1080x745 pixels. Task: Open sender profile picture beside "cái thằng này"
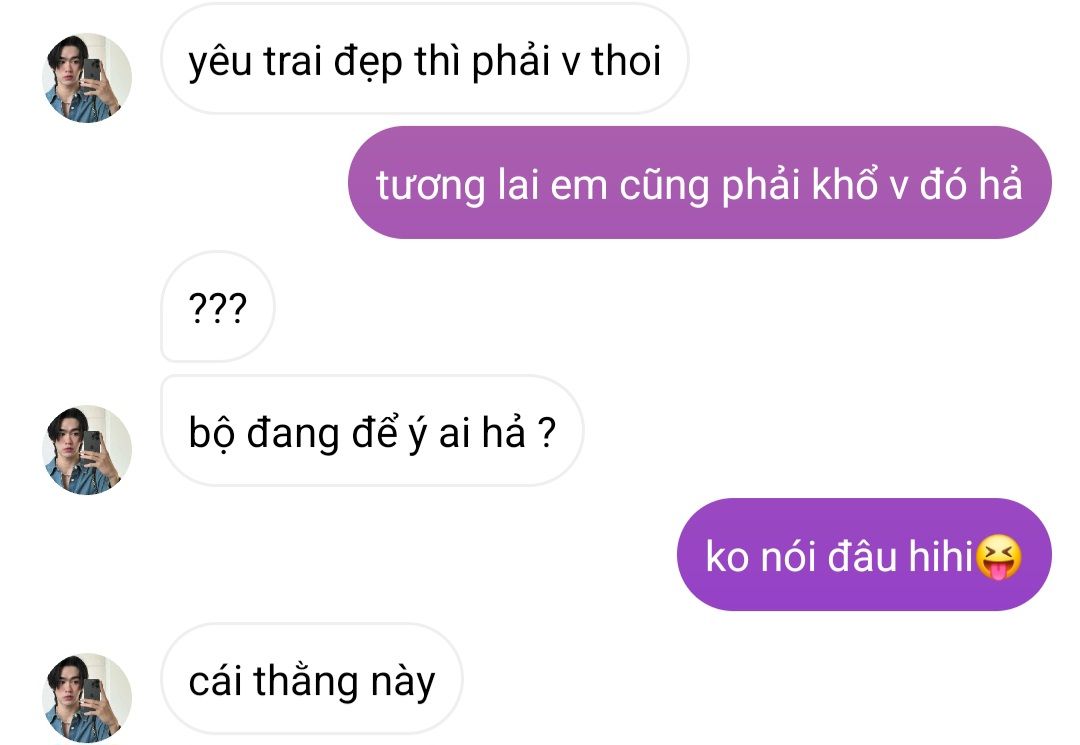(x=87, y=697)
